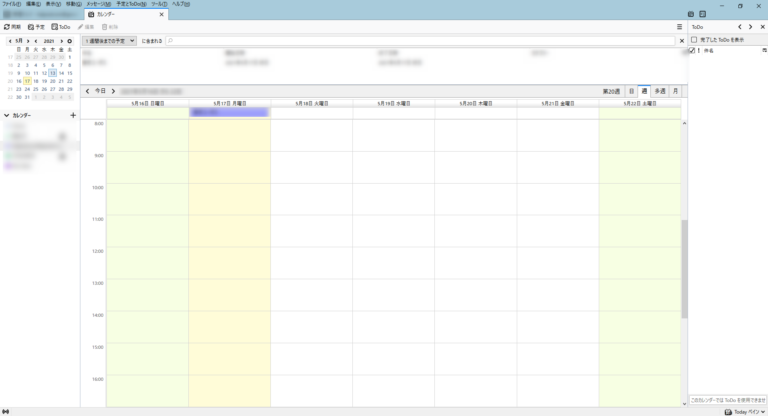Jump mini calendar to today icon
This screenshot has height=416, width=768.
click(69, 41)
